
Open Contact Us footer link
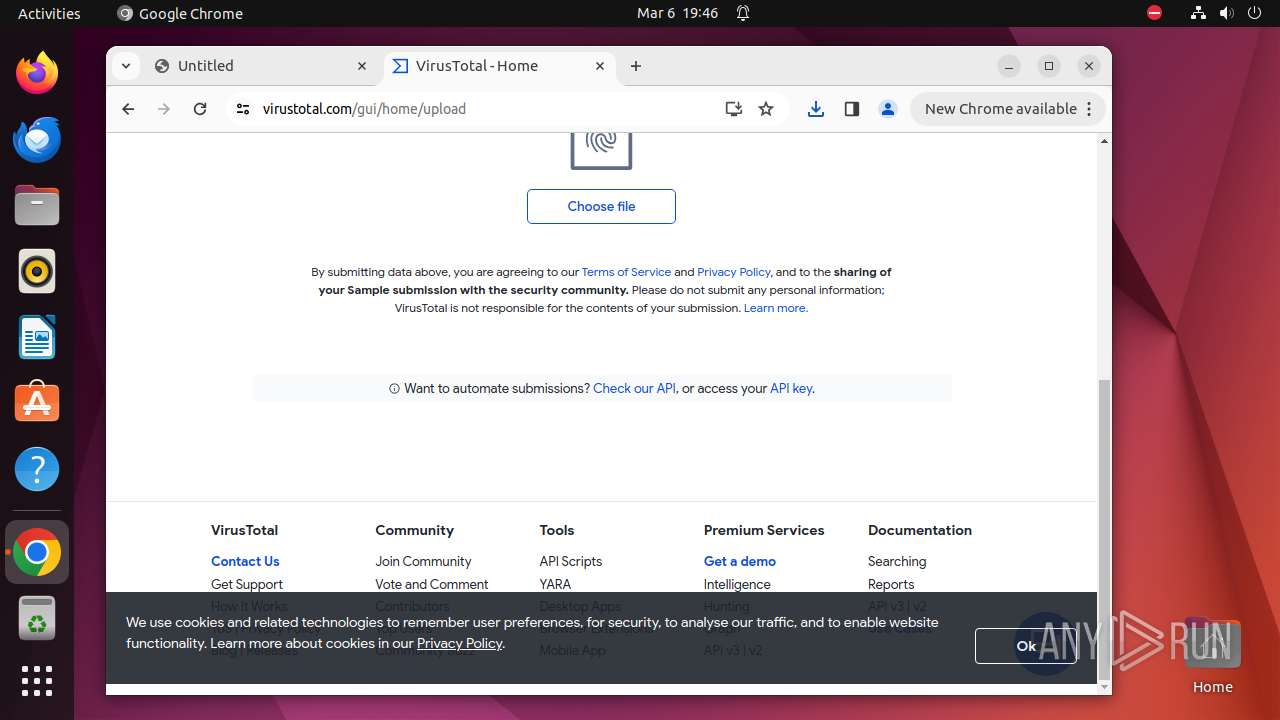245,561
